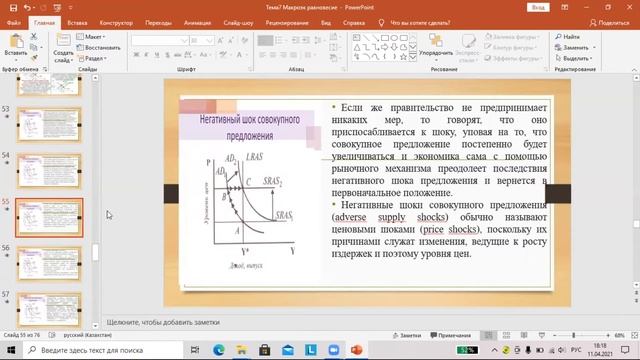Switch to normal view in status bar
Viewport: 640px width, 360px height.
[x=489, y=335]
